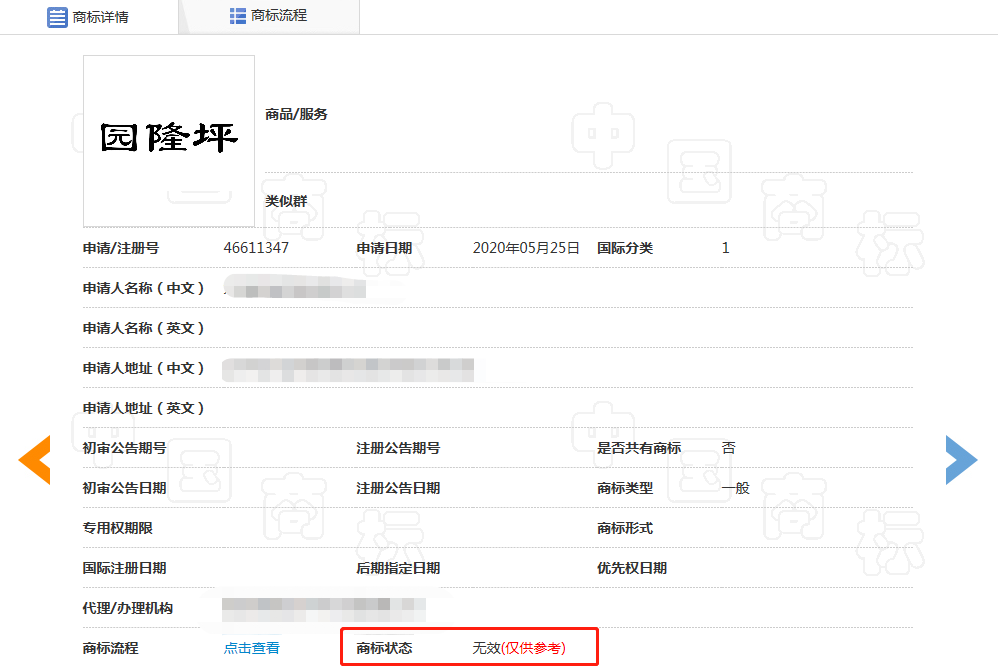
Task: Click the 代理/办理机构 label
Action: tap(127, 608)
